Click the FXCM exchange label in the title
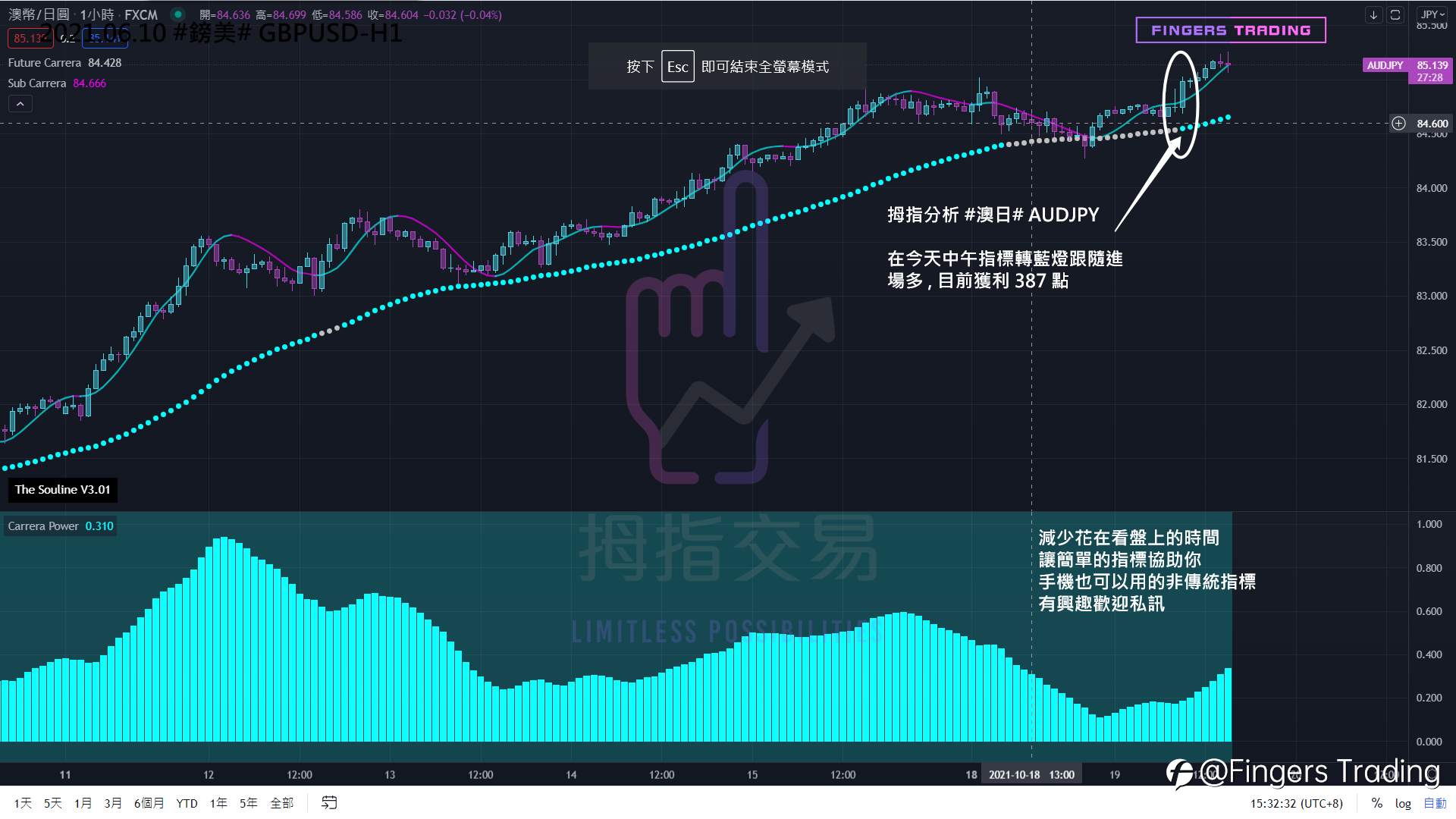 [141, 14]
